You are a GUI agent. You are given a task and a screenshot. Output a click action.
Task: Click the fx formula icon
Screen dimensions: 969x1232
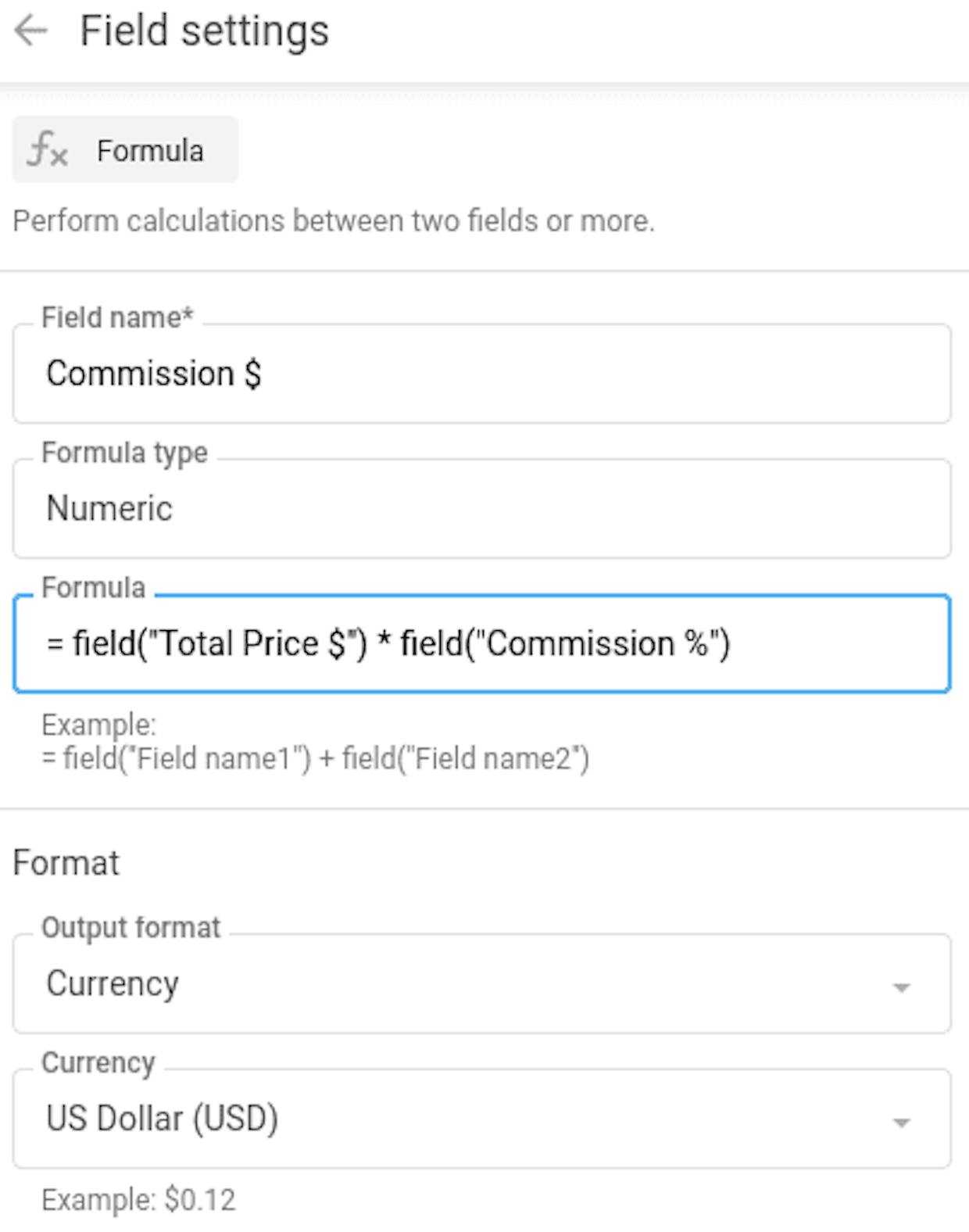click(x=47, y=149)
